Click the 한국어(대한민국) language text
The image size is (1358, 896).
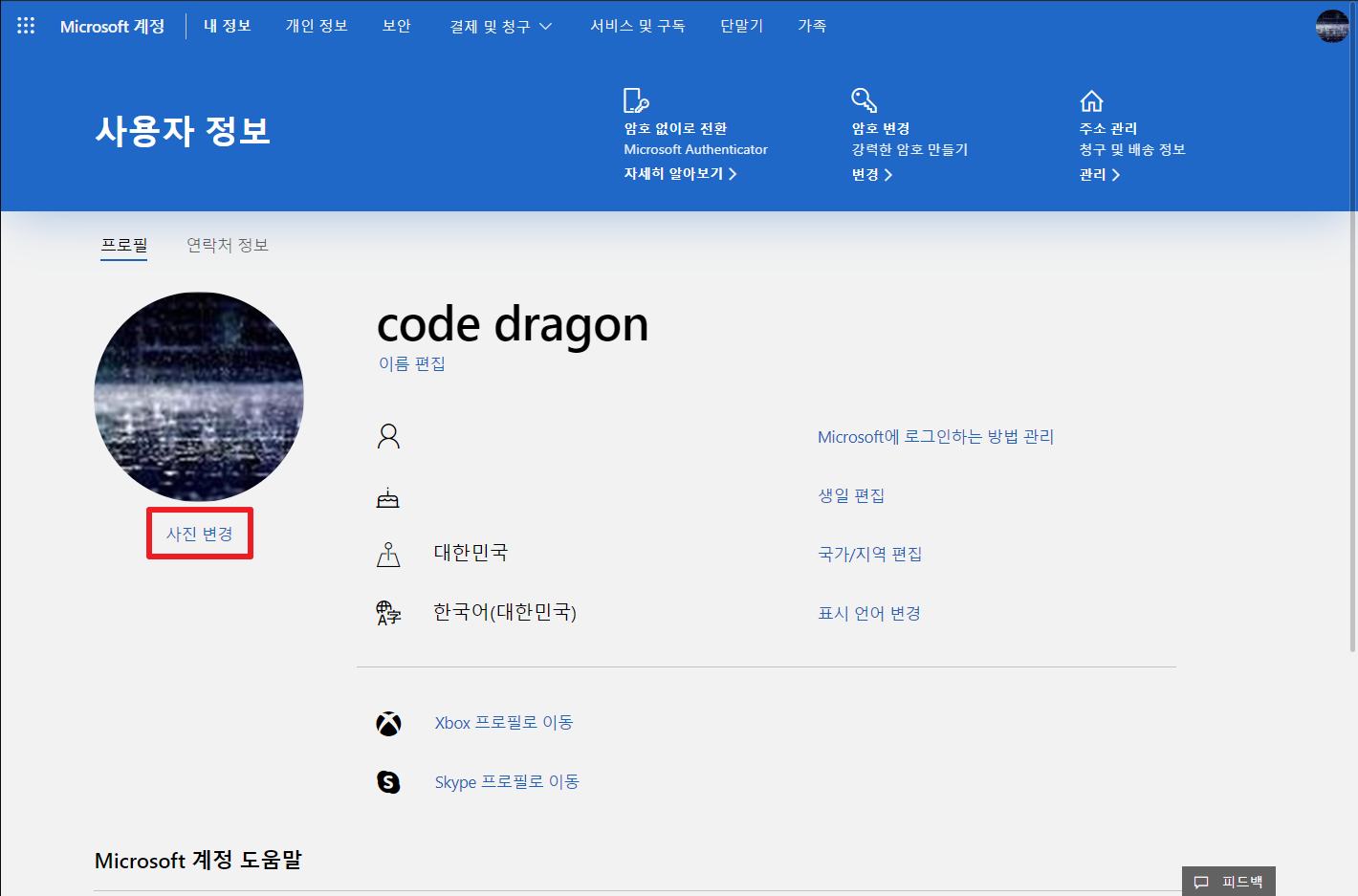[505, 612]
